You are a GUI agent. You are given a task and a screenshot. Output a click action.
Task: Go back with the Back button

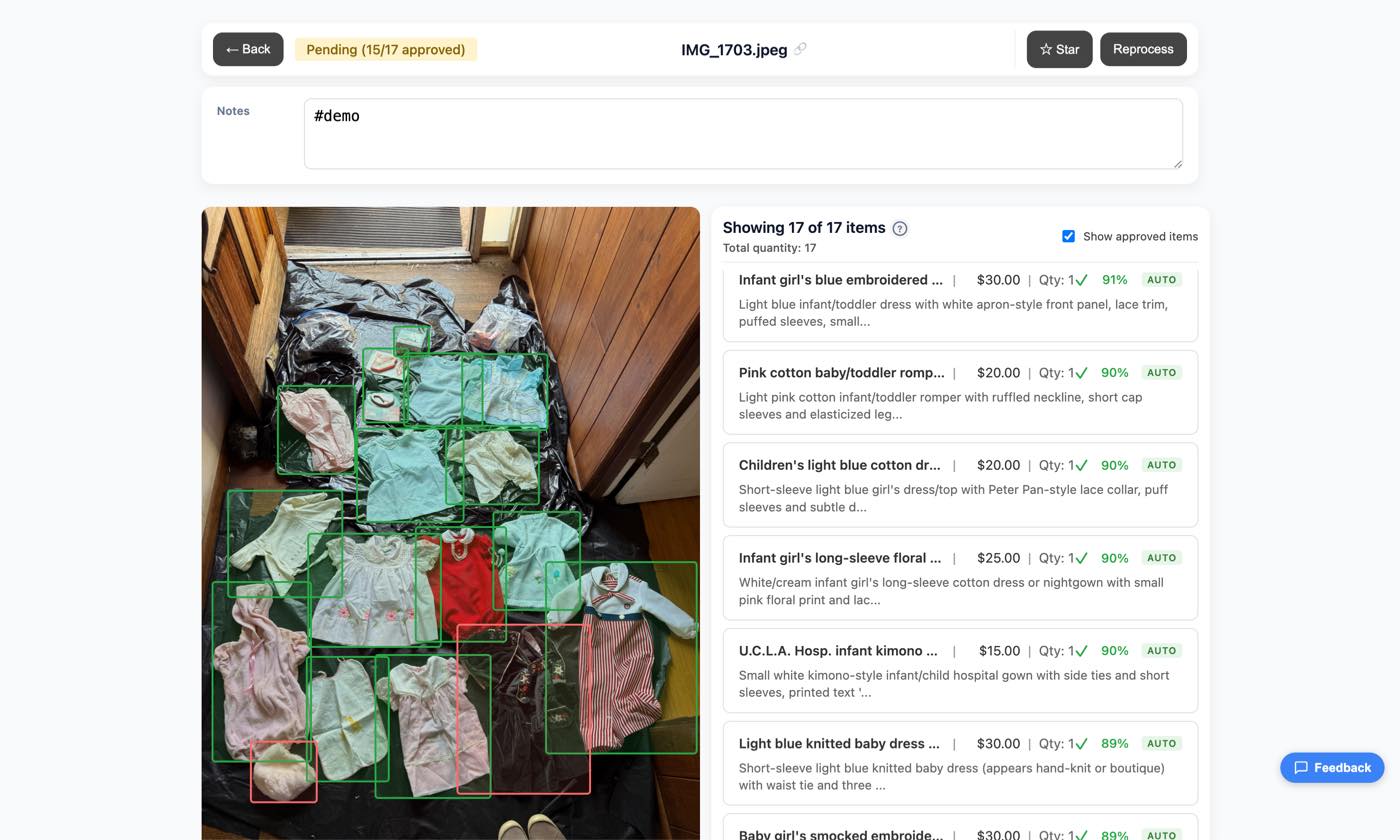pyautogui.click(x=248, y=49)
